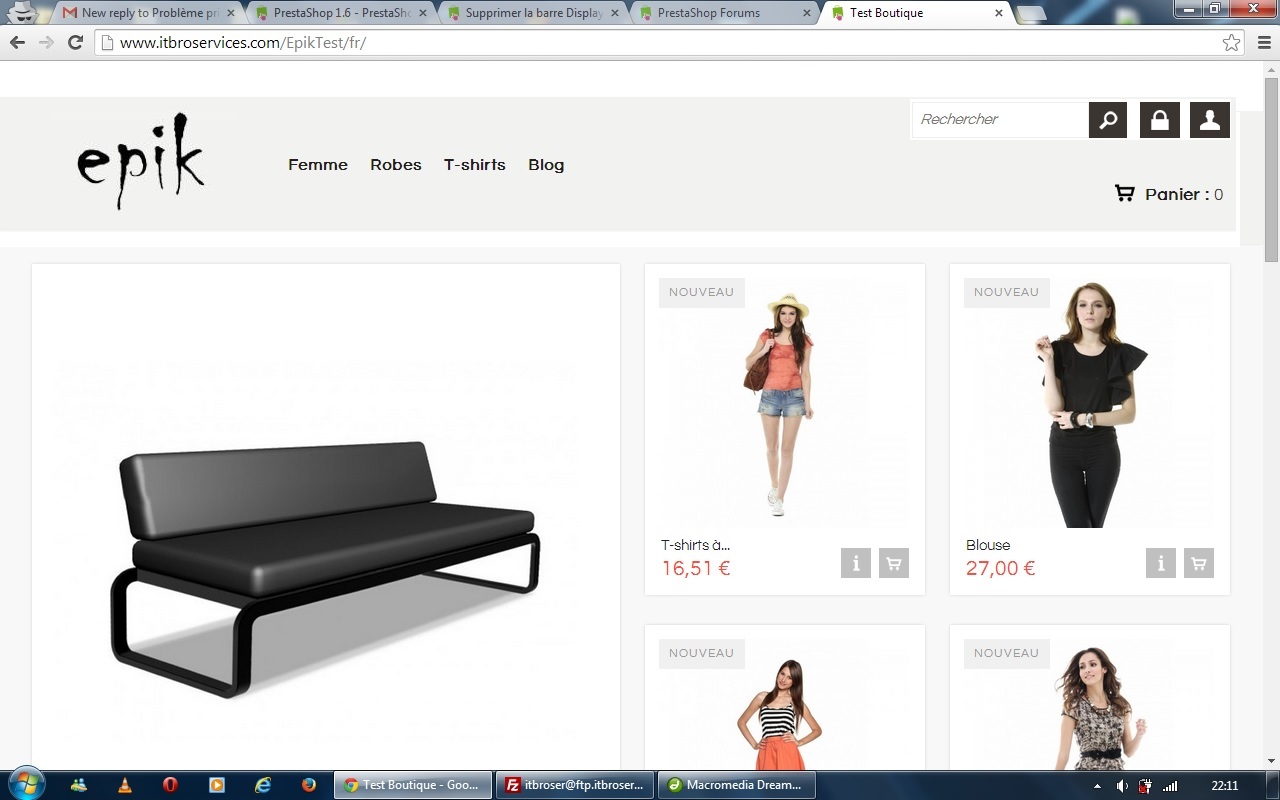The width and height of the screenshot is (1280, 800).
Task: Open the user account icon
Action: tap(1210, 120)
